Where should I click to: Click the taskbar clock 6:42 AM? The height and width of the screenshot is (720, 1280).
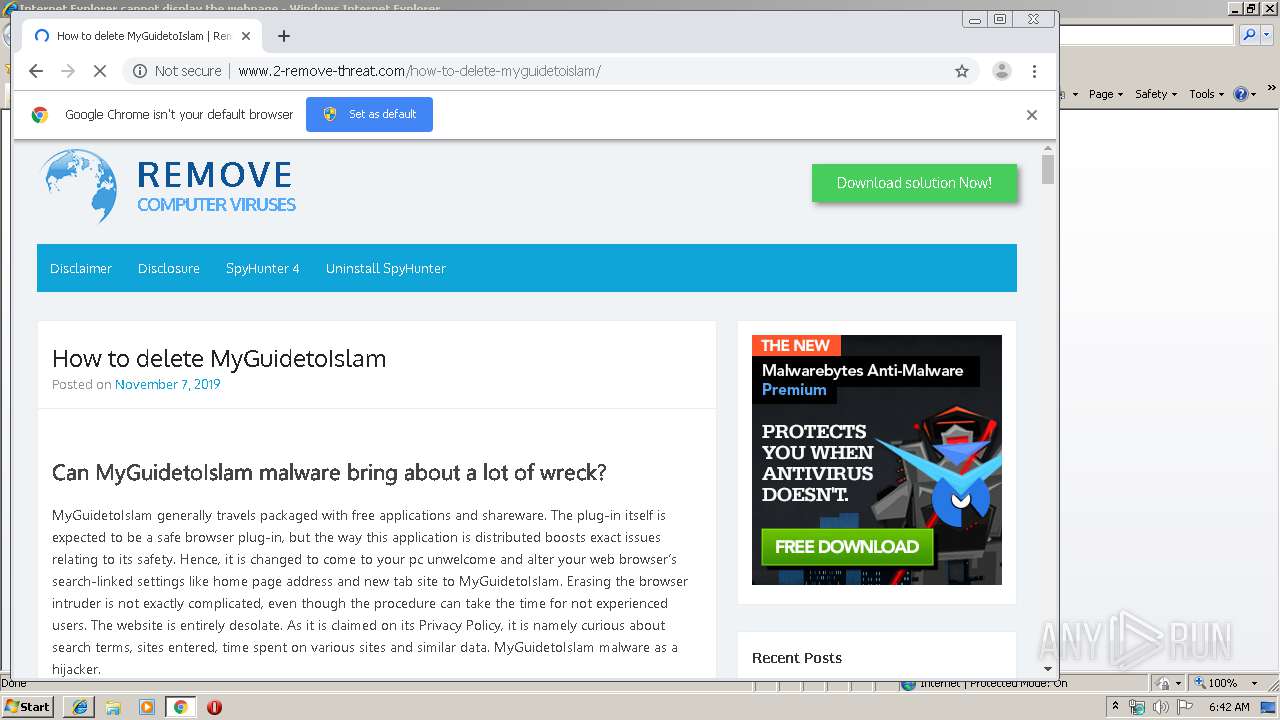pos(1229,707)
